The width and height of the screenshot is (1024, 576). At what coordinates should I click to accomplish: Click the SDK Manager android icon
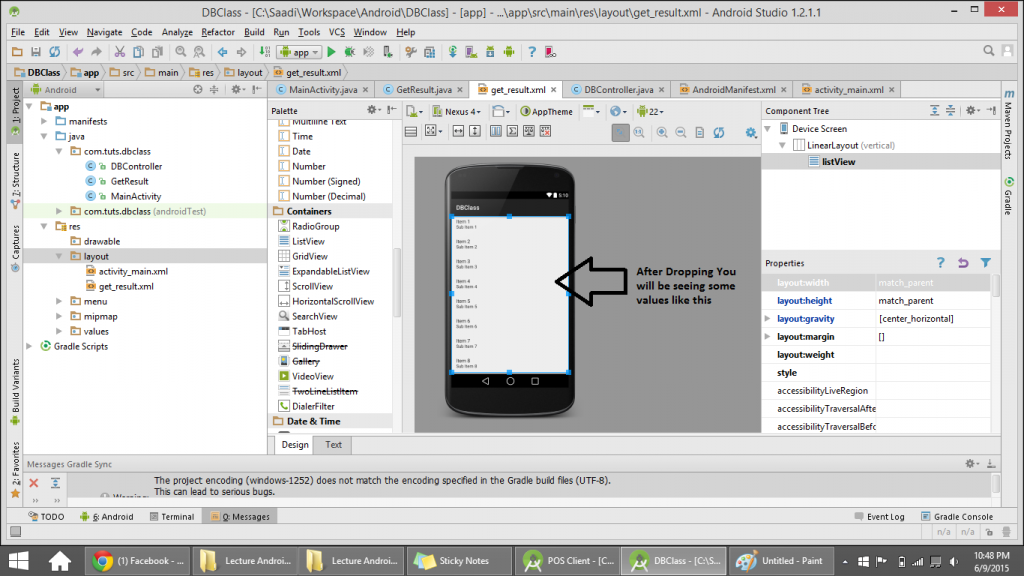[x=490, y=52]
